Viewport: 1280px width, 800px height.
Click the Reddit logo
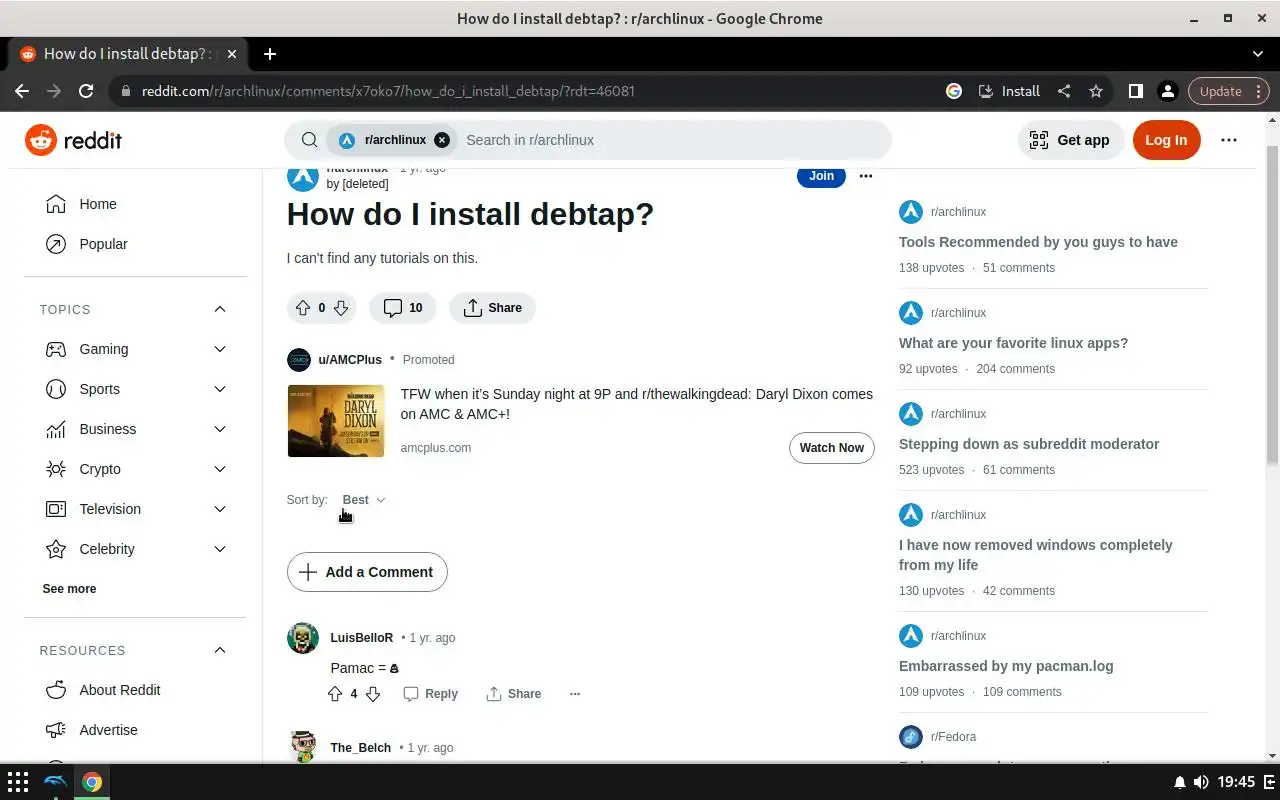74,140
